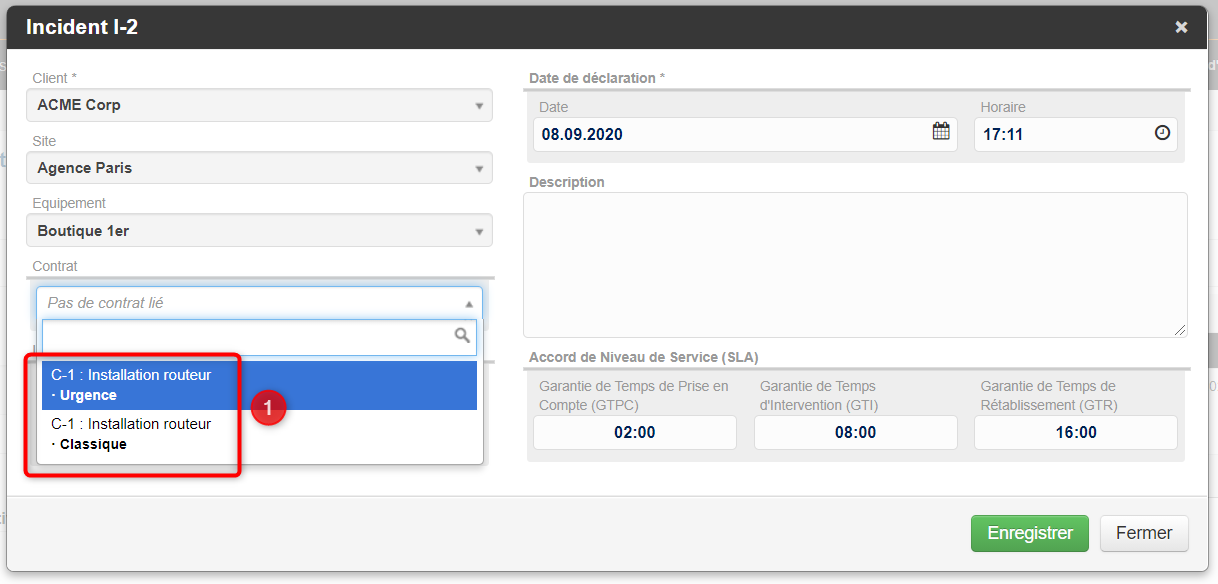1218x584 pixels.
Task: Select C-1 Installation routeur Classique option
Action: tap(257, 434)
